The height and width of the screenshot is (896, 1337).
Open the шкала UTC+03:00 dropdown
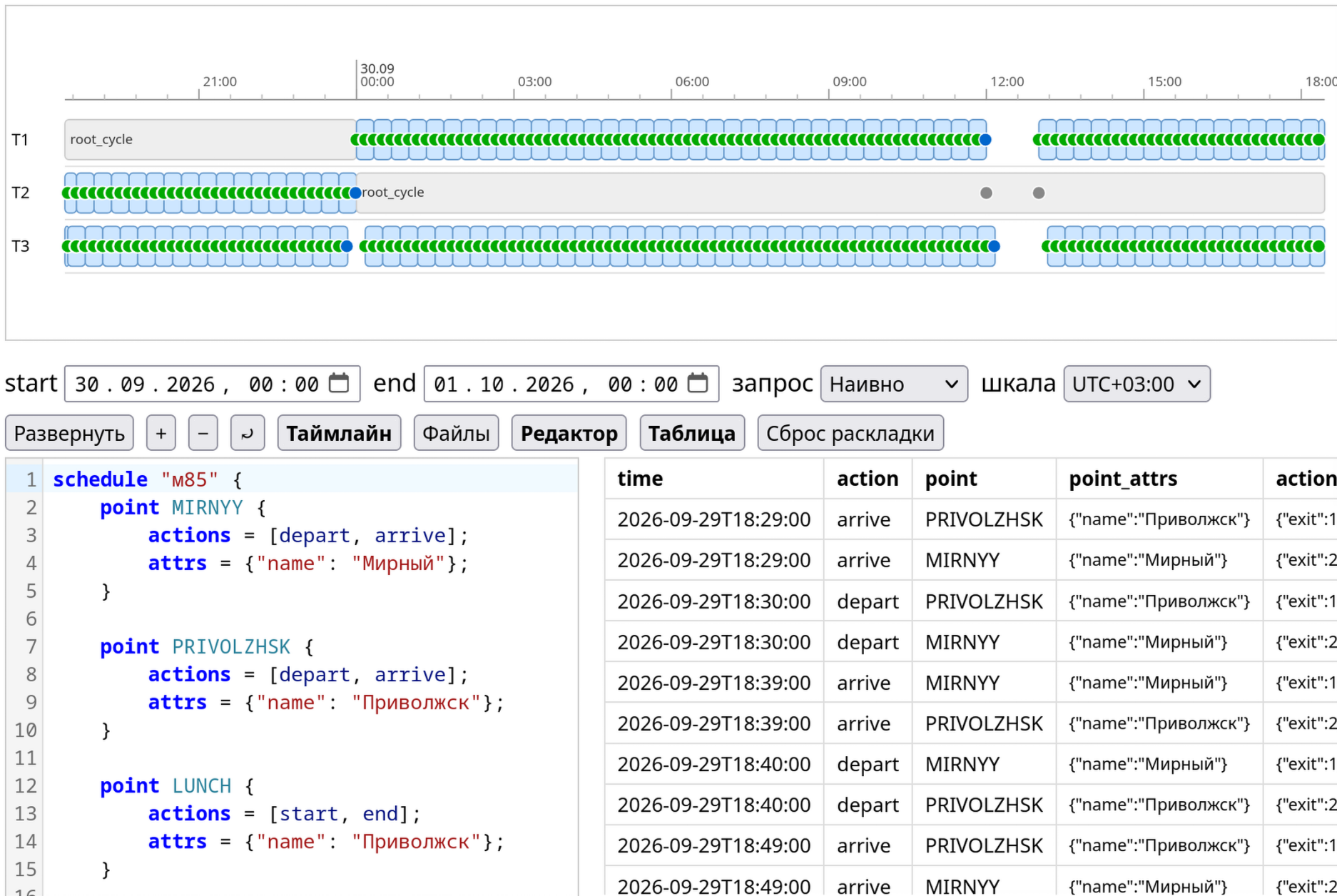pyautogui.click(x=1137, y=384)
